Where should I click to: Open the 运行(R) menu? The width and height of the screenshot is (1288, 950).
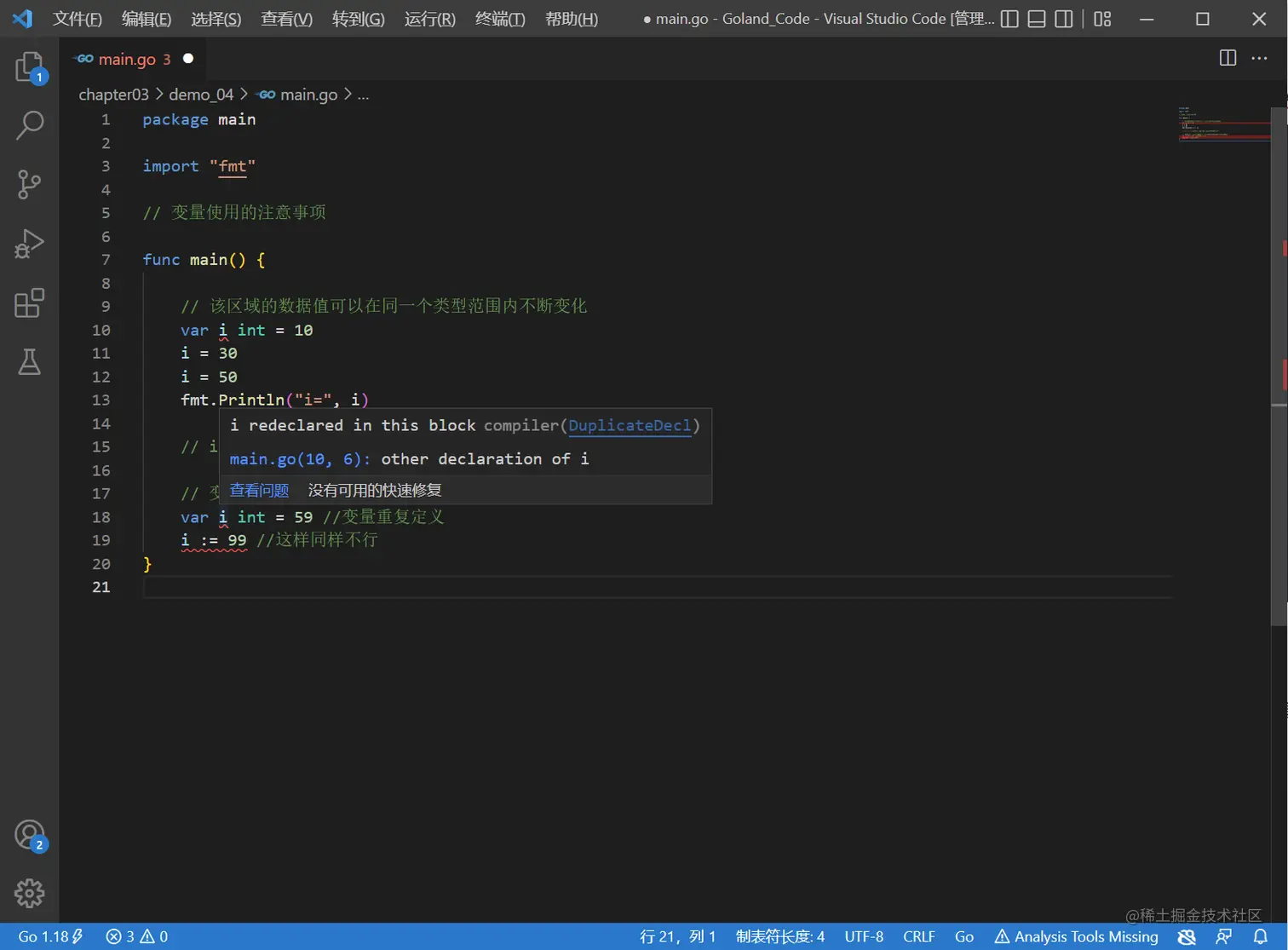point(430,19)
